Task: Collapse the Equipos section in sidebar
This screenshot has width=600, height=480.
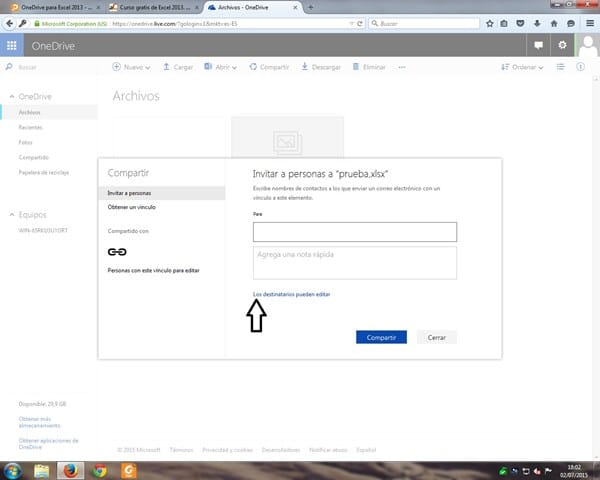Action: click(x=12, y=215)
